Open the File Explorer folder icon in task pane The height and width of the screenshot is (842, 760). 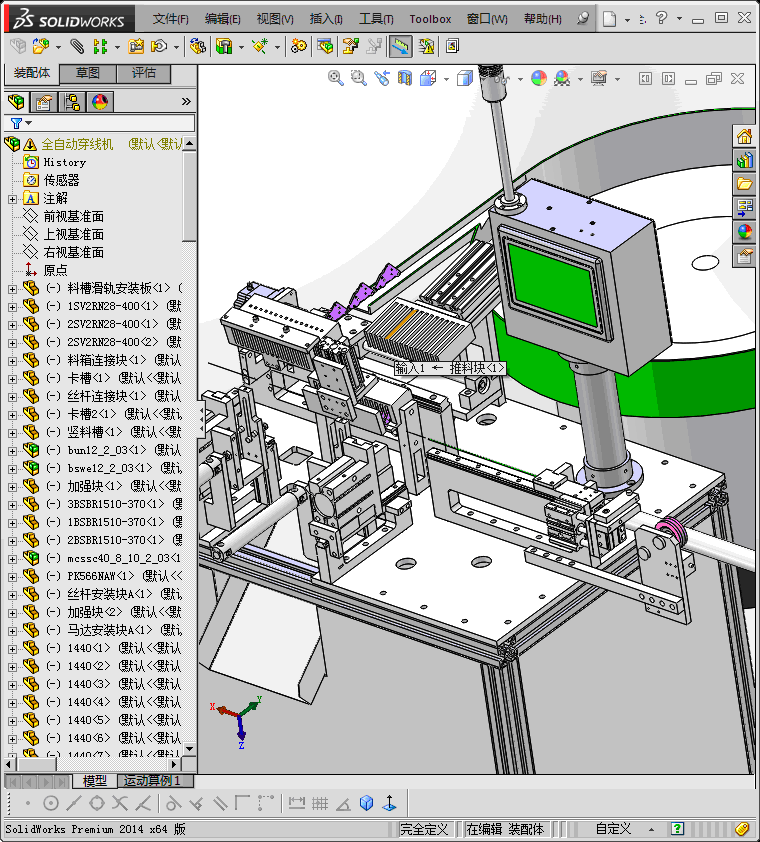pyautogui.click(x=744, y=184)
